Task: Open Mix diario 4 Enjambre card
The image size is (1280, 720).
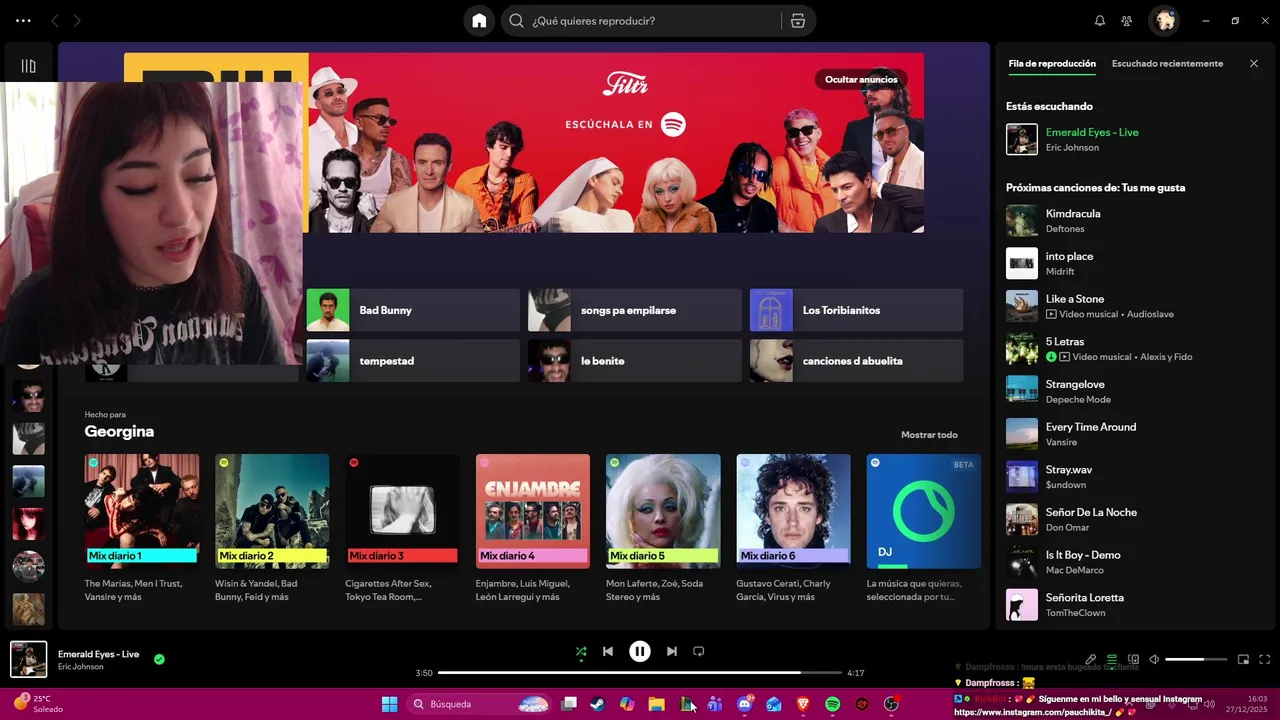Action: click(x=533, y=528)
